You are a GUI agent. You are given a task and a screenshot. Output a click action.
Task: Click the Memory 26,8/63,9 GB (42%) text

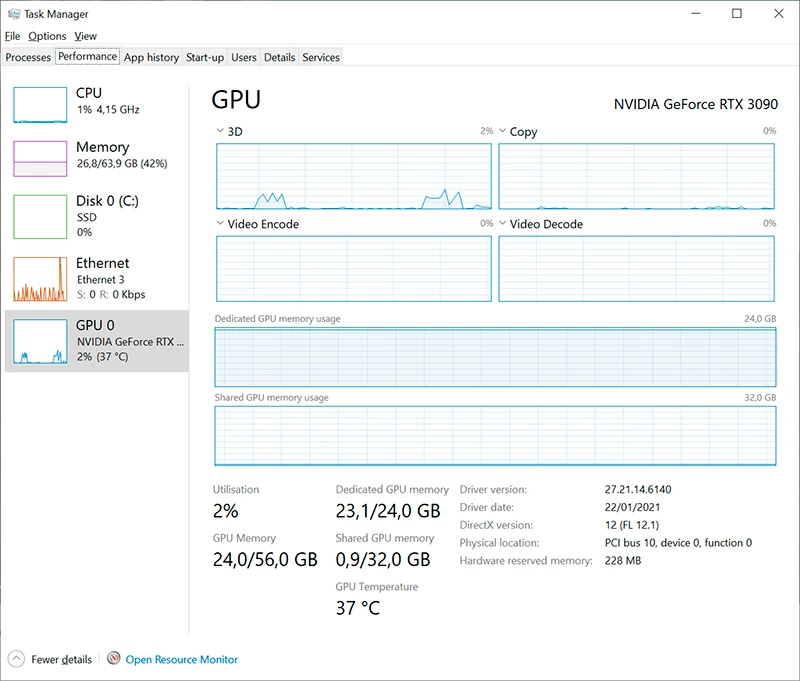122,164
